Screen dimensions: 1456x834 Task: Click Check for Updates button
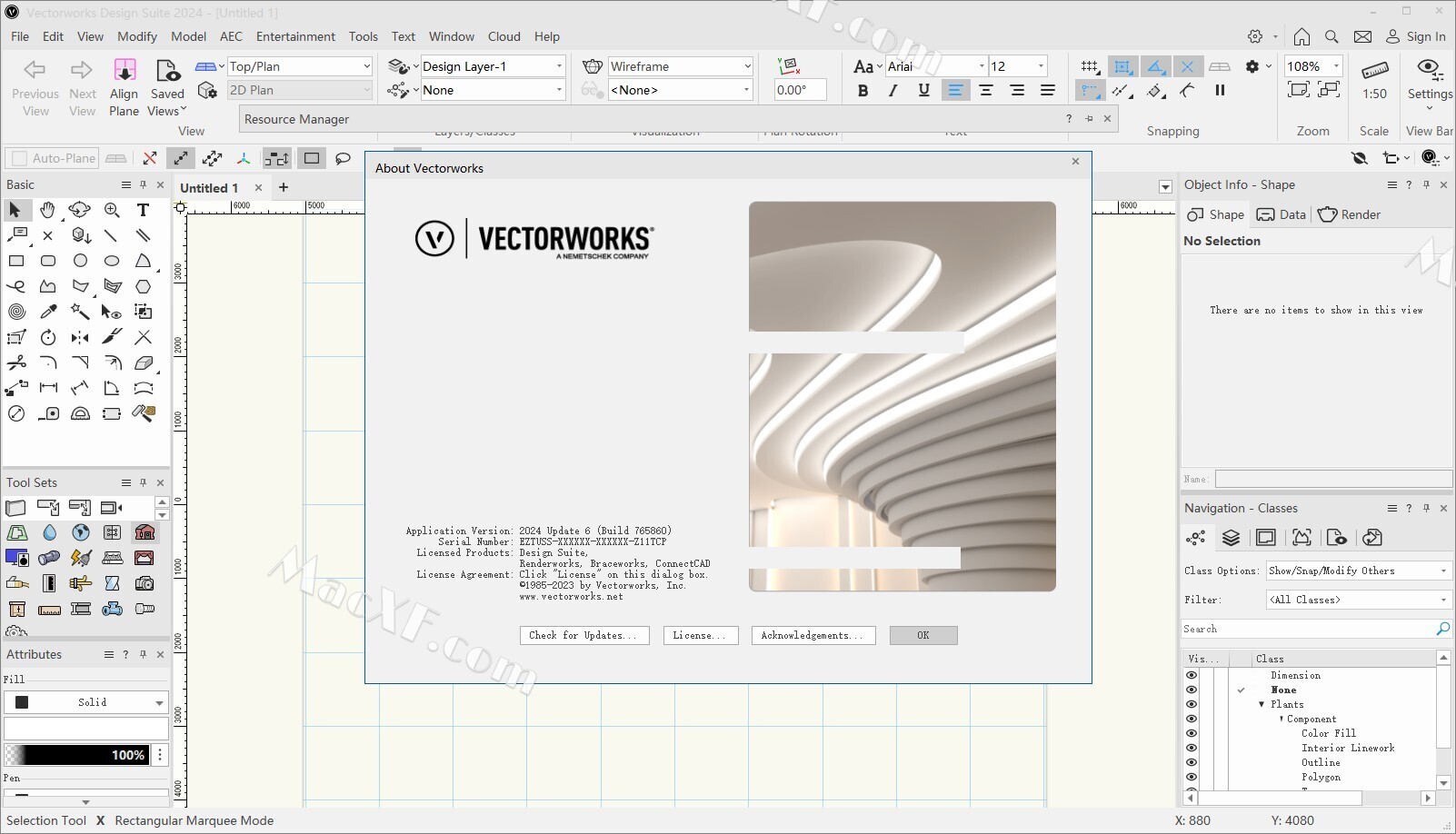click(584, 635)
